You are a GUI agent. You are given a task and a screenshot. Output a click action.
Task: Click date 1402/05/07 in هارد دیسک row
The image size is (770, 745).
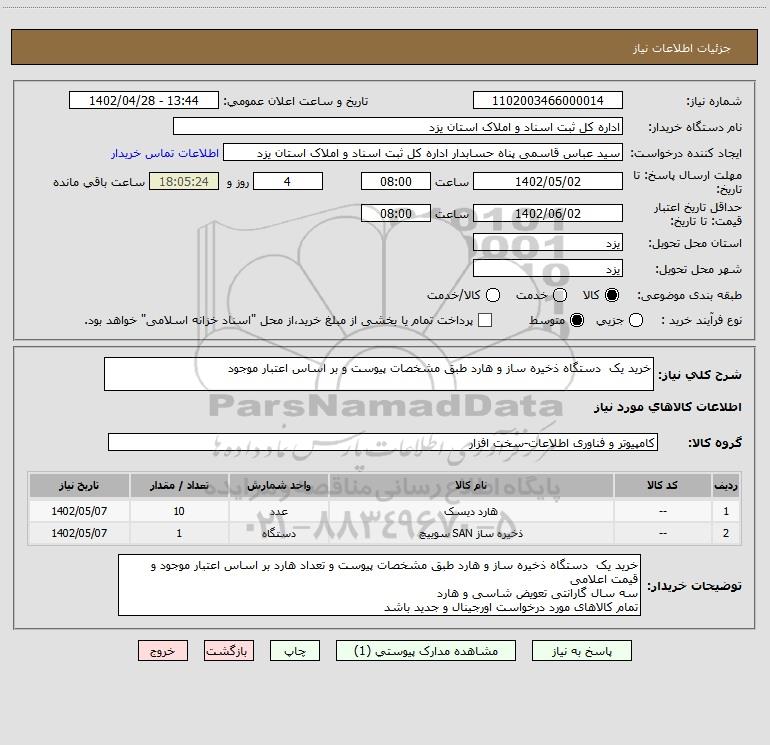point(79,511)
